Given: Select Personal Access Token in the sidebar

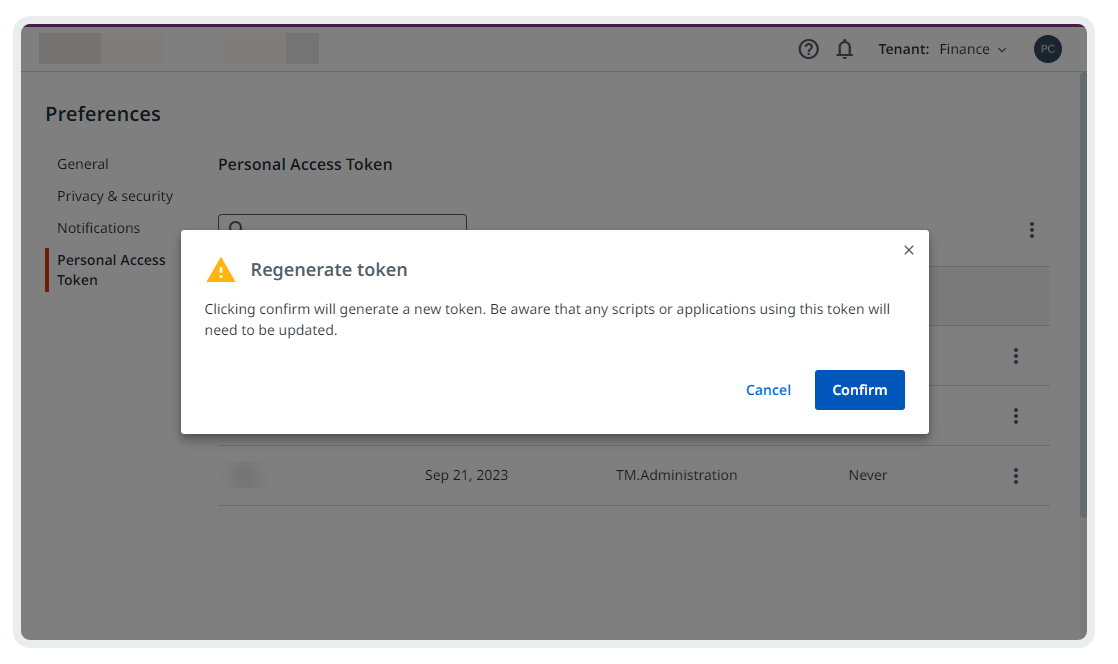Looking at the screenshot, I should pos(111,270).
